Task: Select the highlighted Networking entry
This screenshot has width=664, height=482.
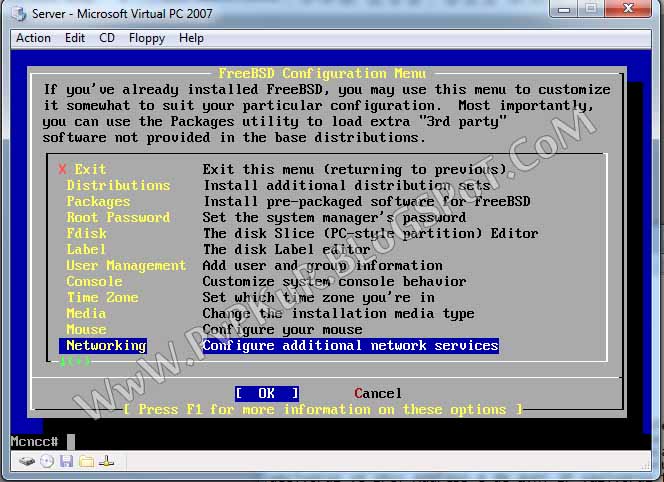Action: click(x=103, y=346)
